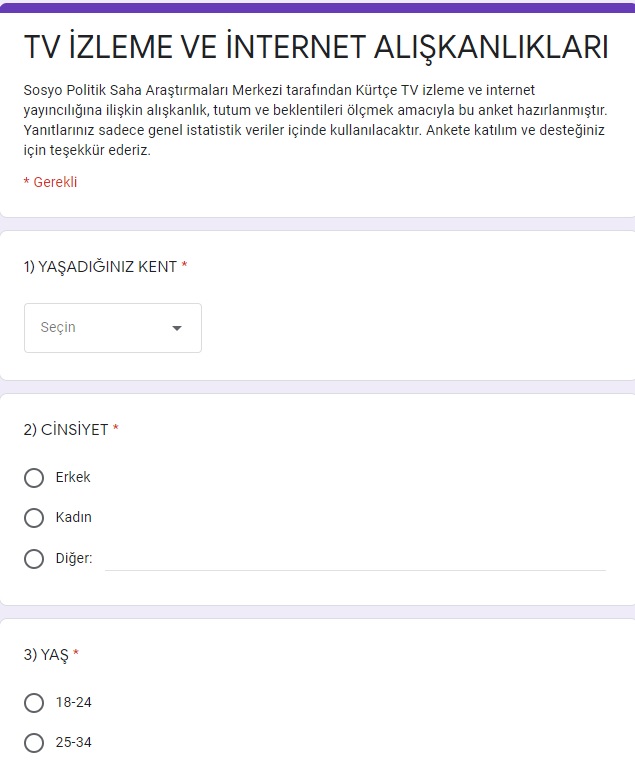Open the Seçin city dropdown
Image resolution: width=635 pixels, height=763 pixels.
(x=113, y=327)
